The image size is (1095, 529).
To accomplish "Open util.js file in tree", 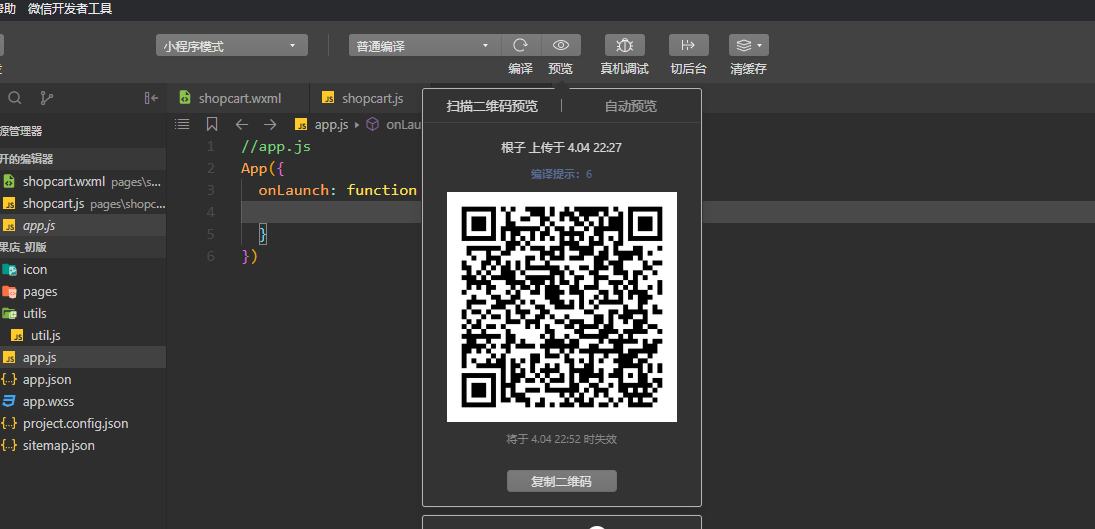I will point(83,336).
